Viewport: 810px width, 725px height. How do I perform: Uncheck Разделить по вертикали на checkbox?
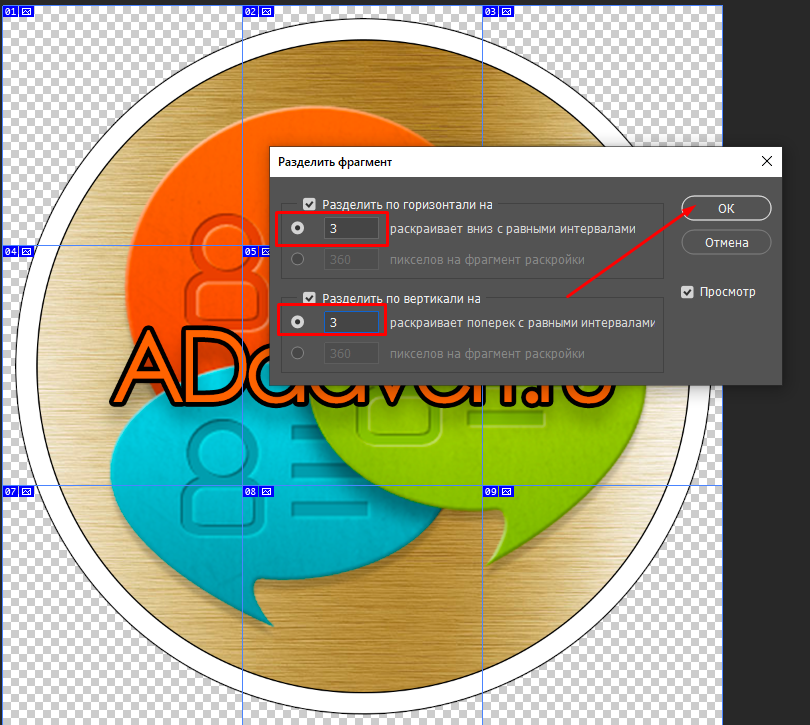pyautogui.click(x=309, y=298)
